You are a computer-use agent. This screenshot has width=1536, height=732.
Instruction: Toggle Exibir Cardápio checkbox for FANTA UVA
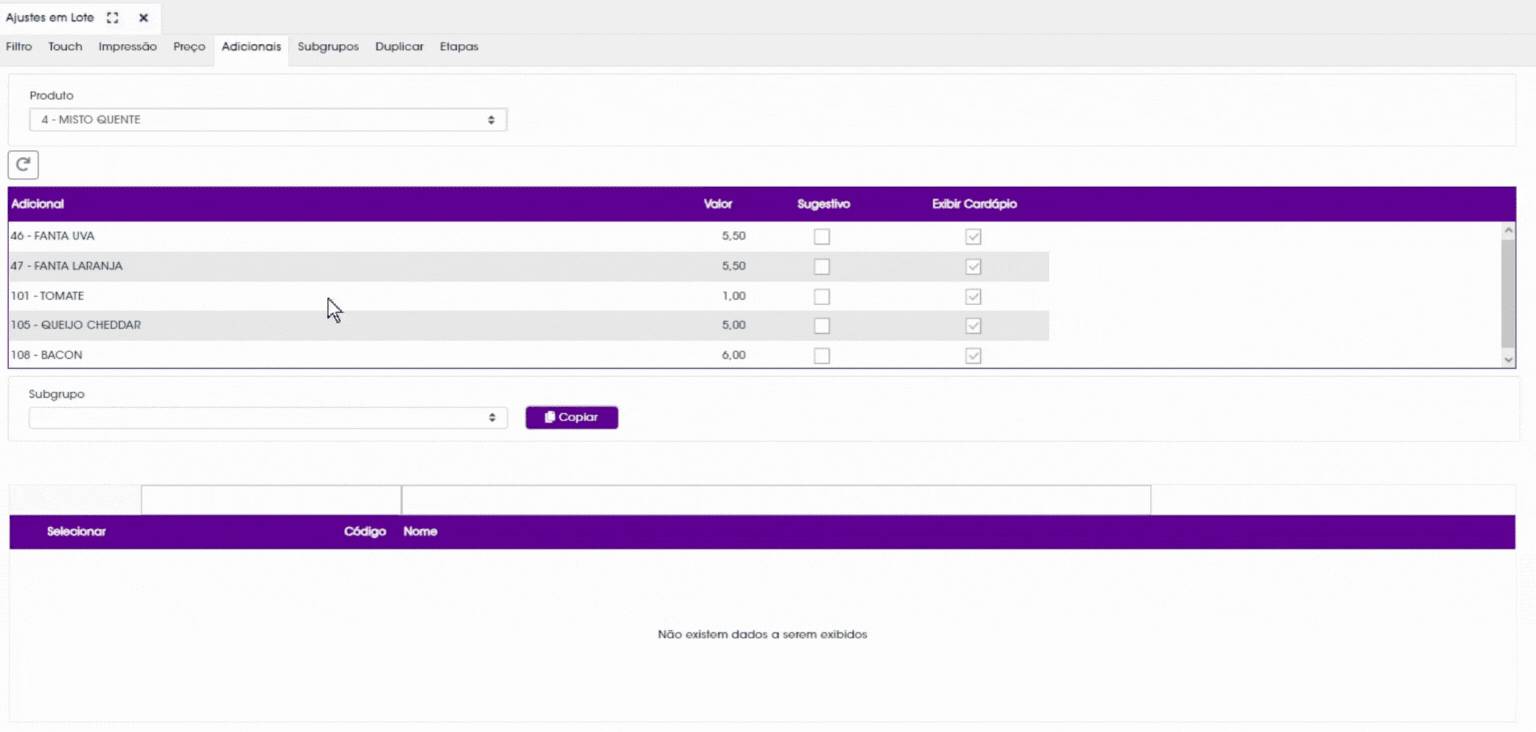973,237
